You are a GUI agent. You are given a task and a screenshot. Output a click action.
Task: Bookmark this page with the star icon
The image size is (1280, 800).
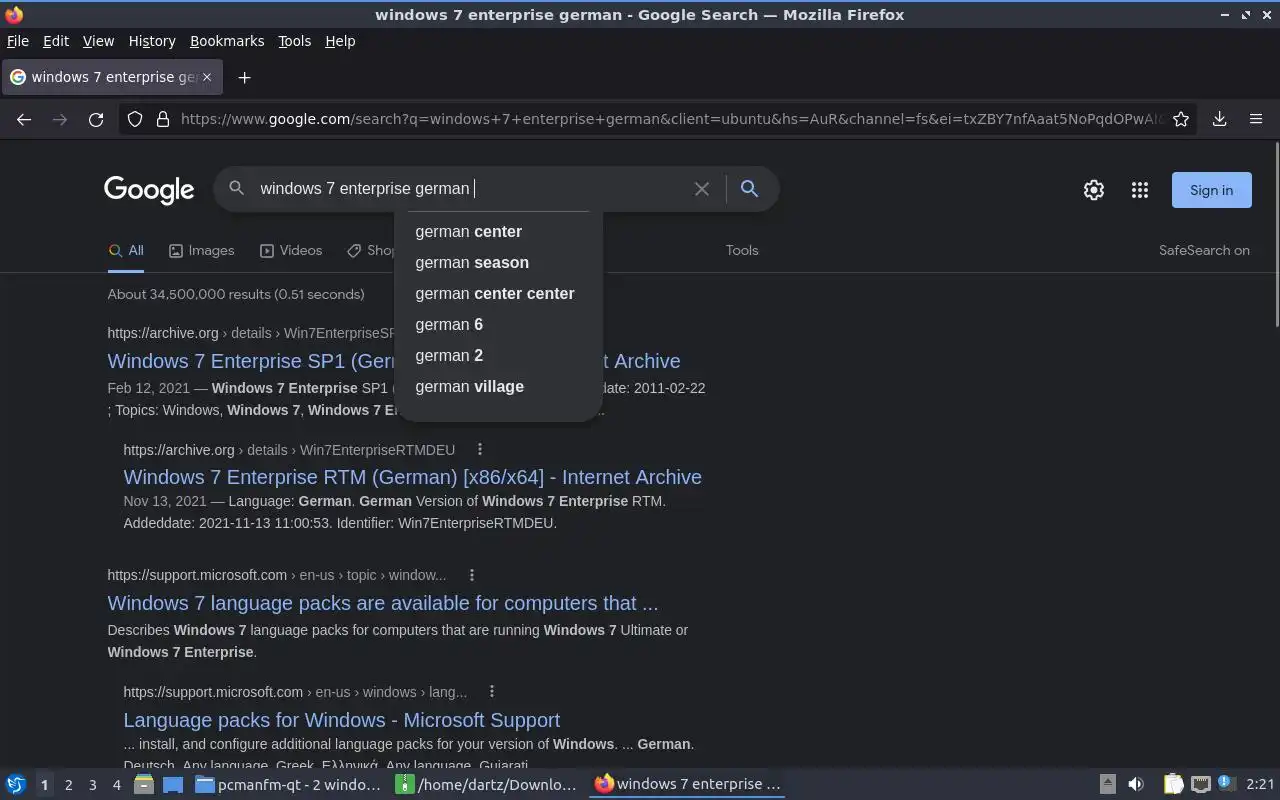[1181, 119]
